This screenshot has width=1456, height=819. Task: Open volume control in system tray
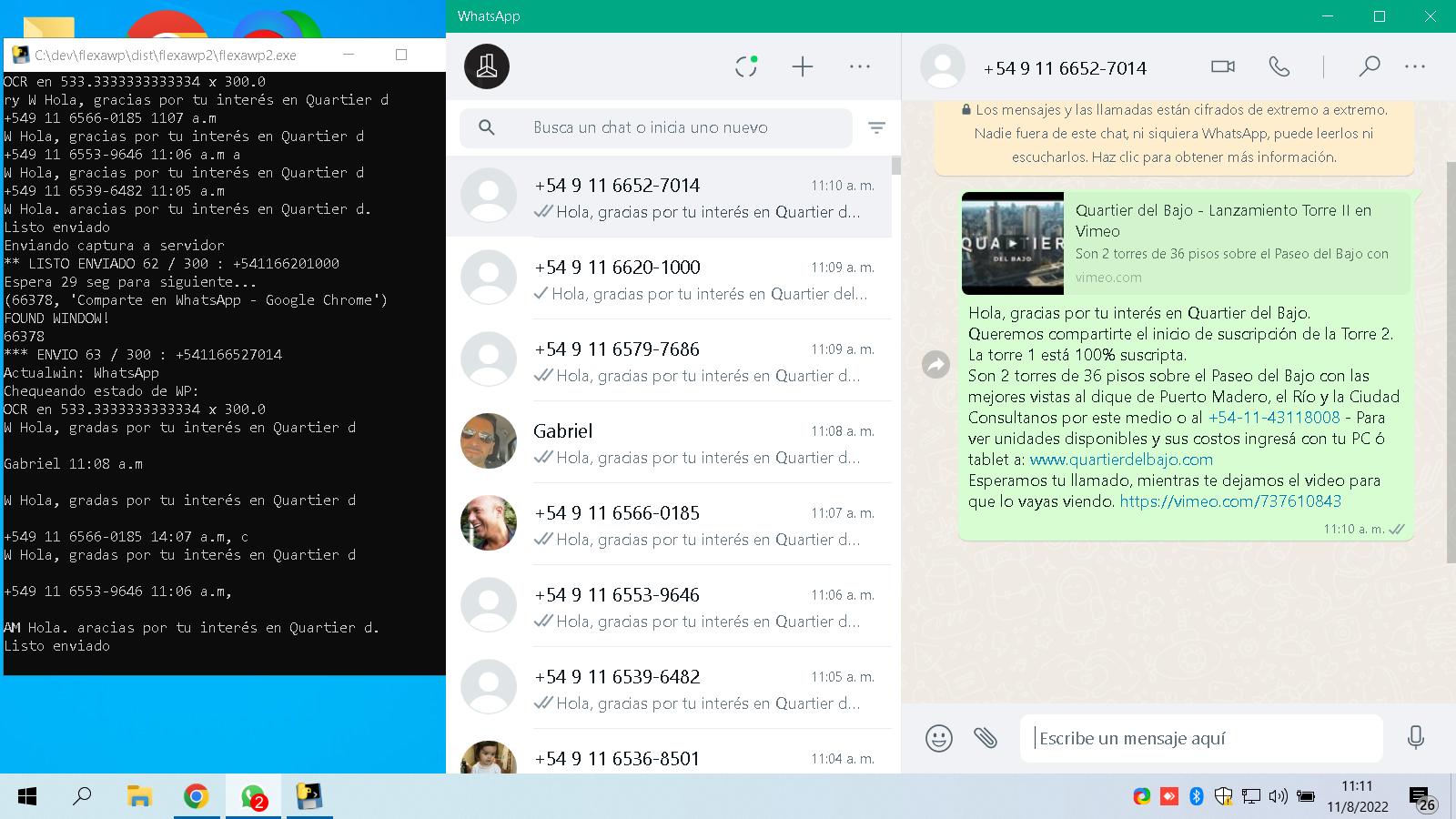pyautogui.click(x=1279, y=797)
